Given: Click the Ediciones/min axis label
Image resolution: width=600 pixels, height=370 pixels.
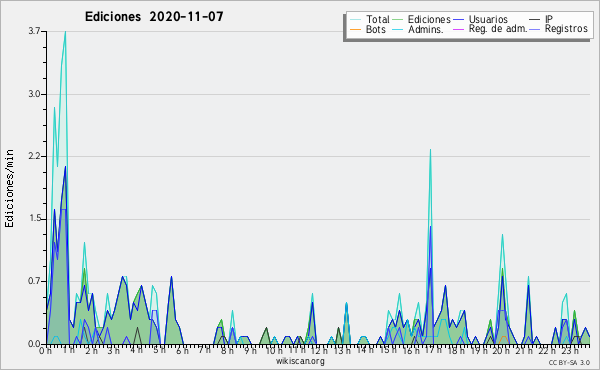Looking at the screenshot, I should [x=9, y=188].
